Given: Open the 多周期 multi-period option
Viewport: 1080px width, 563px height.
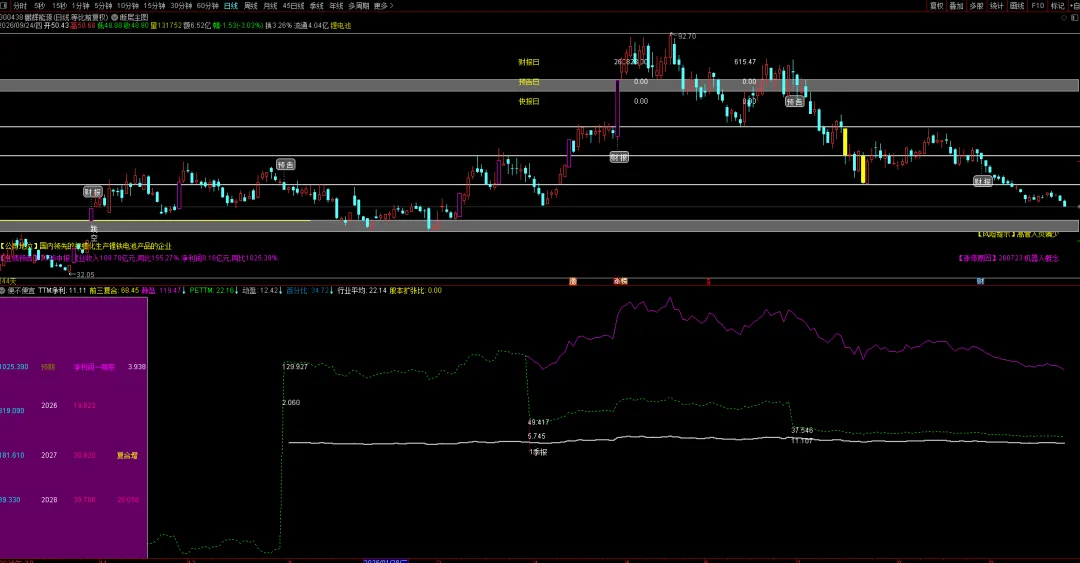Looking at the screenshot, I should pos(358,6).
